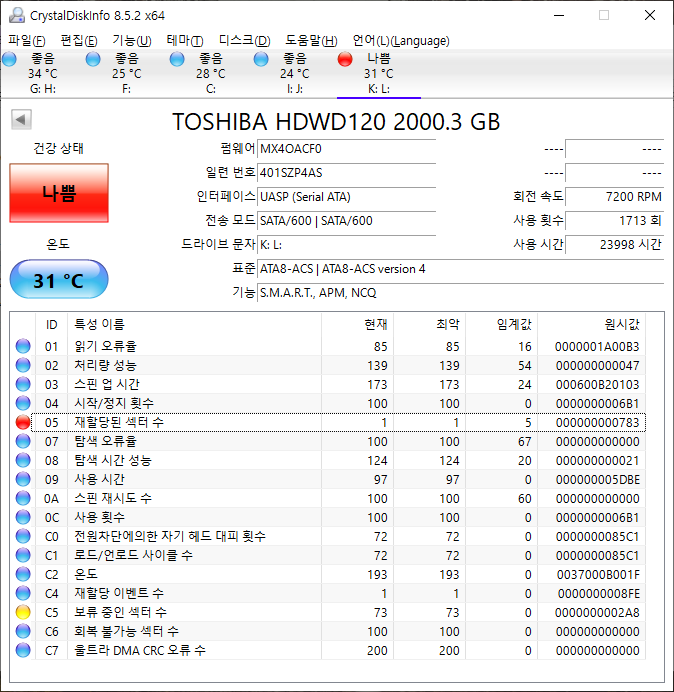Click the CrystalDiskInfo app icon in title bar
The height and width of the screenshot is (692, 674).
click(17, 15)
